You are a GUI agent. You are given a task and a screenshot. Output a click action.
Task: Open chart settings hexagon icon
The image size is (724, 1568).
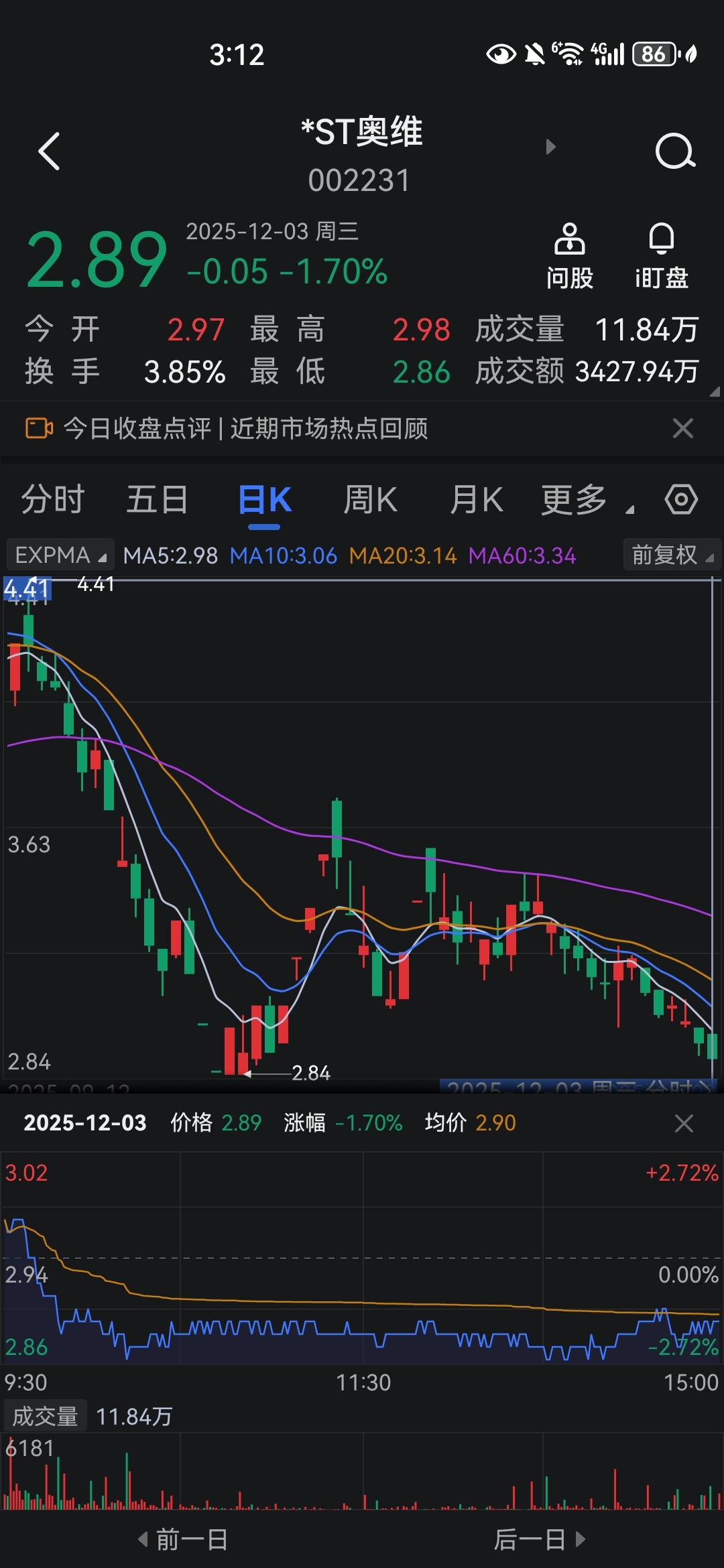tap(681, 500)
